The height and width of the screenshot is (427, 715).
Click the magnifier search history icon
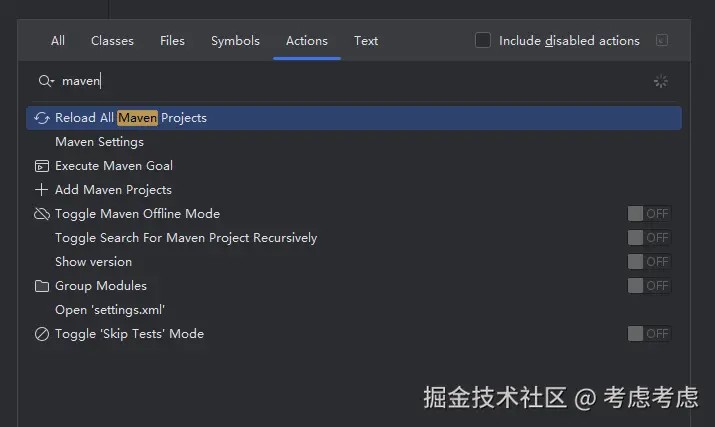pyautogui.click(x=46, y=81)
